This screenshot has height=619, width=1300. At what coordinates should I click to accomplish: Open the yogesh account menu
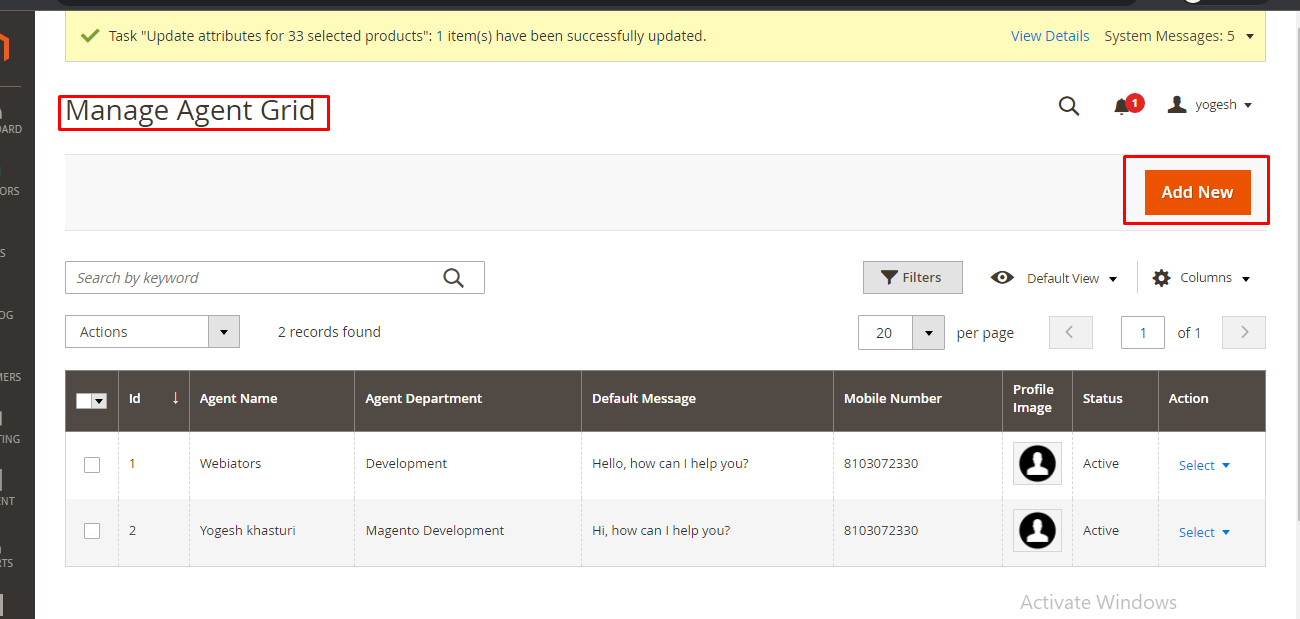(1211, 105)
